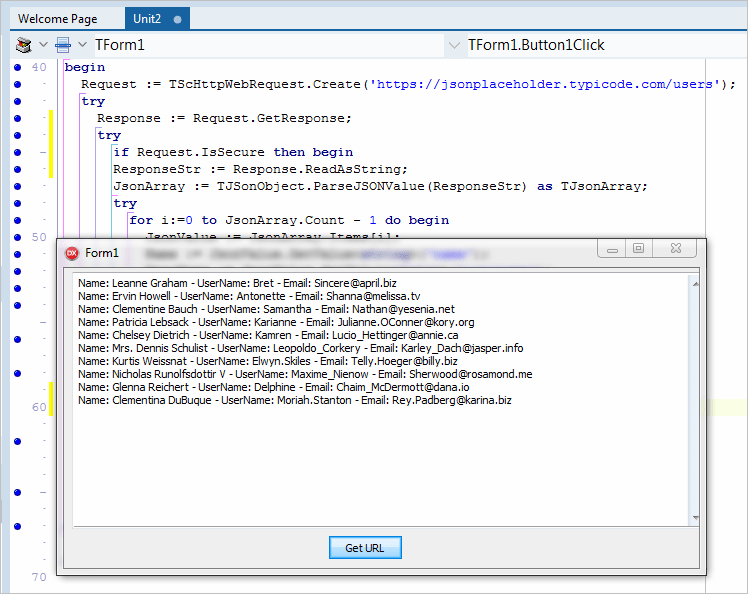Click the 'Clementine Bauch' line in the memo
The height and width of the screenshot is (594, 748).
point(266,309)
